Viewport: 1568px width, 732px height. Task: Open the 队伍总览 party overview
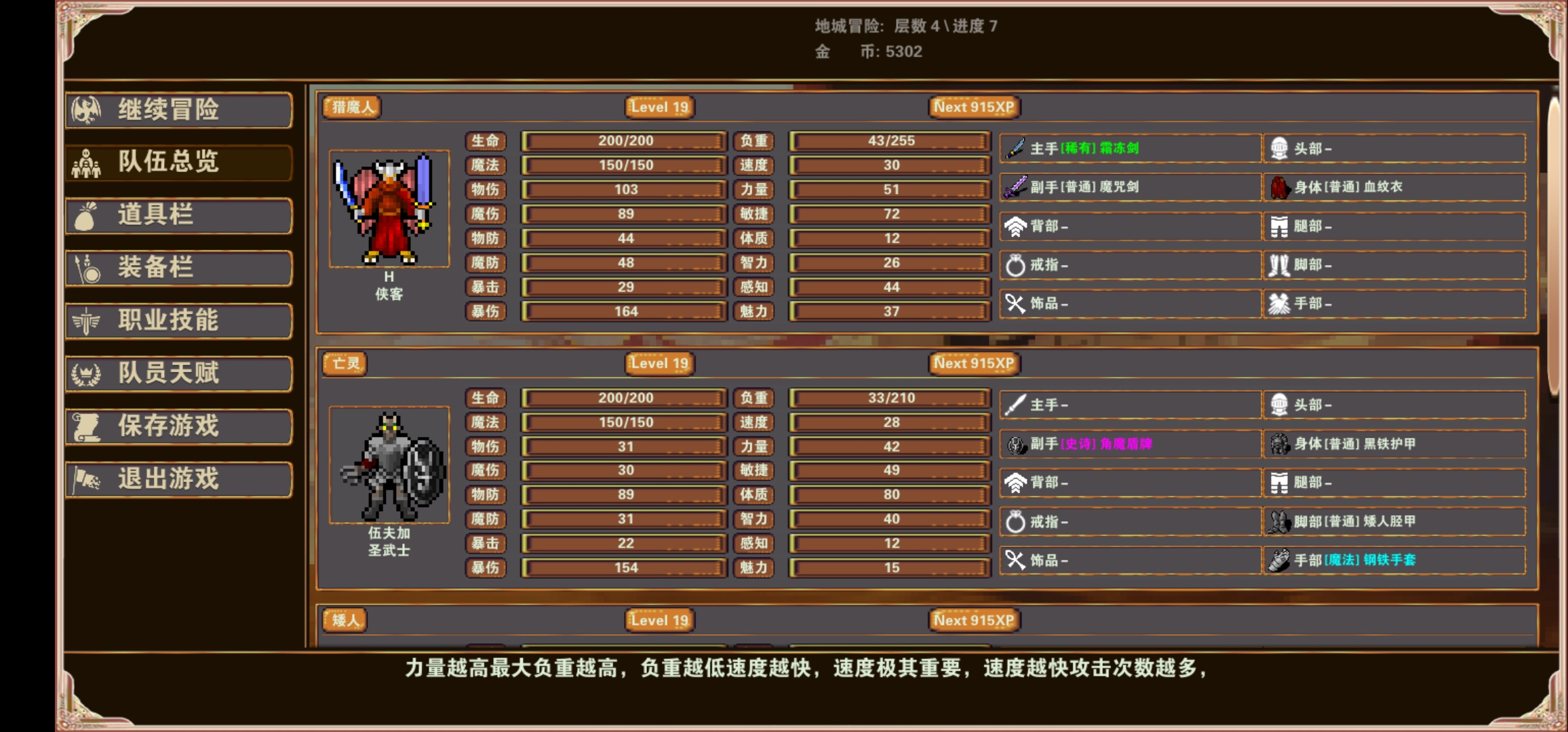(x=179, y=163)
